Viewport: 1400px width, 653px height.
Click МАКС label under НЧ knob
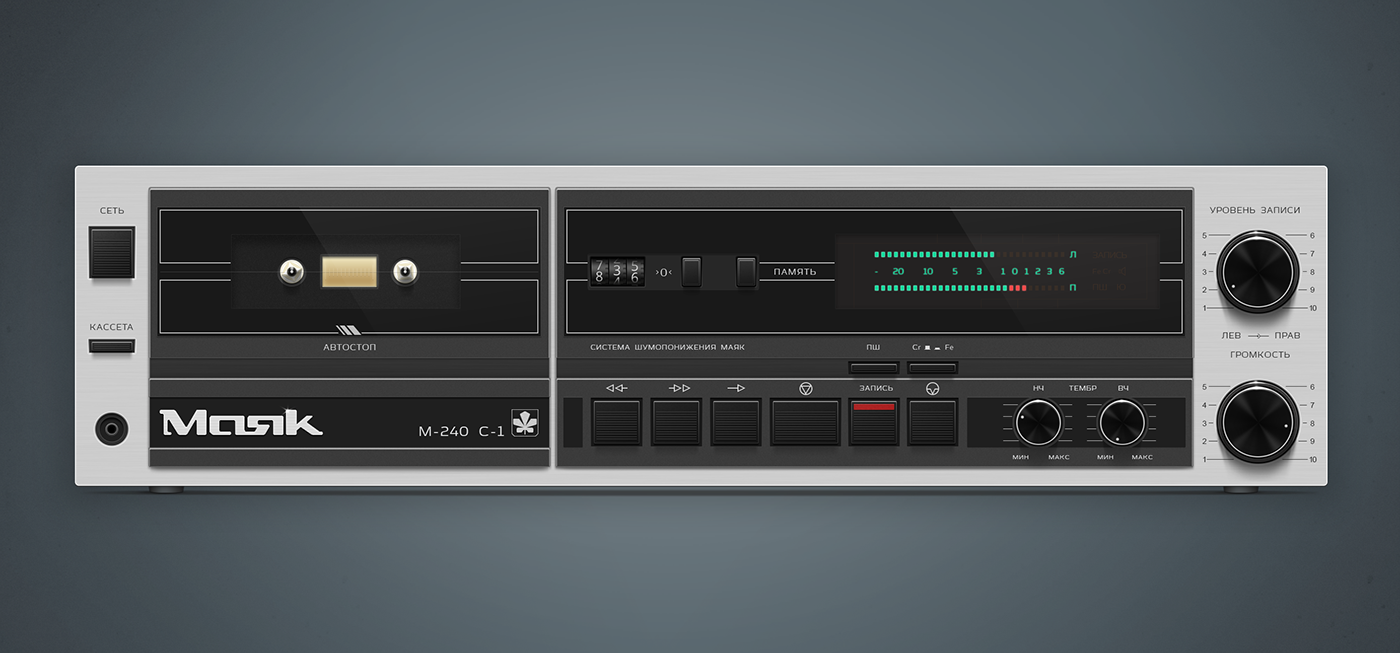[1058, 457]
